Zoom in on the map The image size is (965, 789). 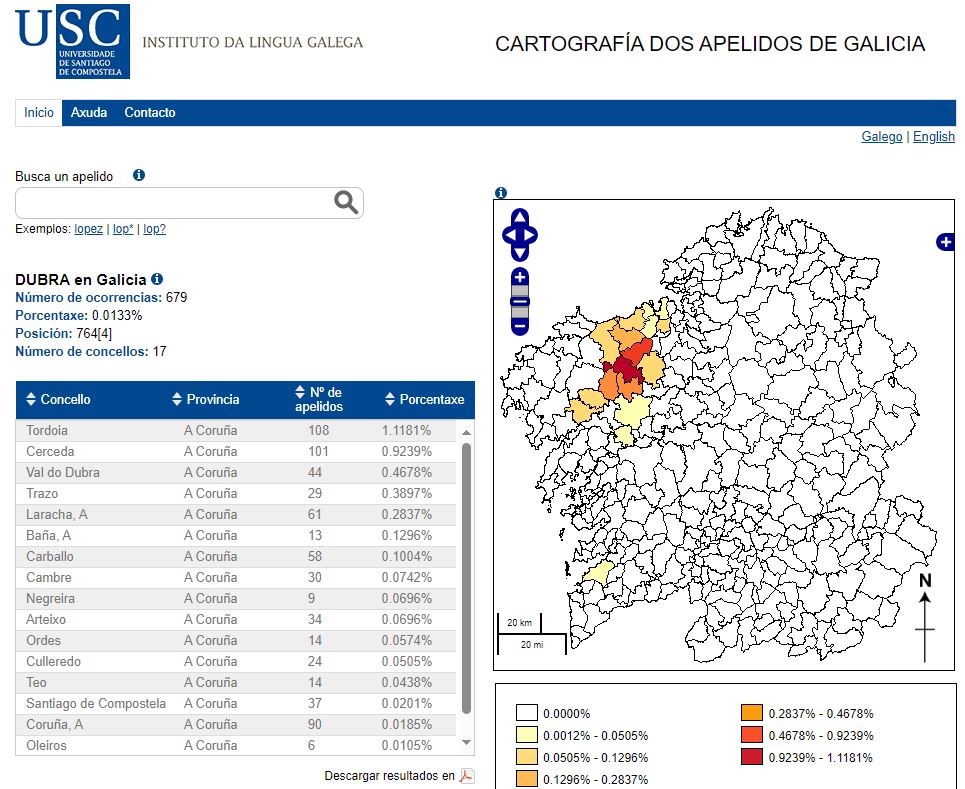(x=519, y=277)
